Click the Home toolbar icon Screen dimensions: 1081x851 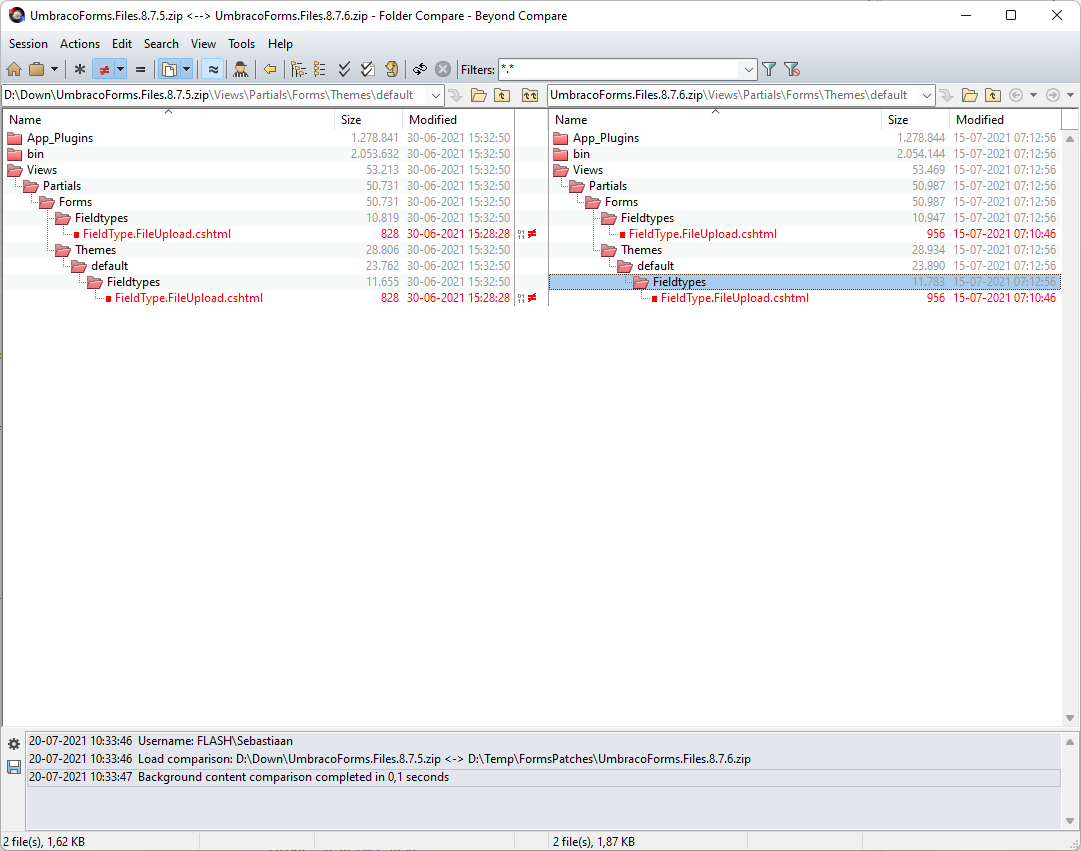point(14,69)
